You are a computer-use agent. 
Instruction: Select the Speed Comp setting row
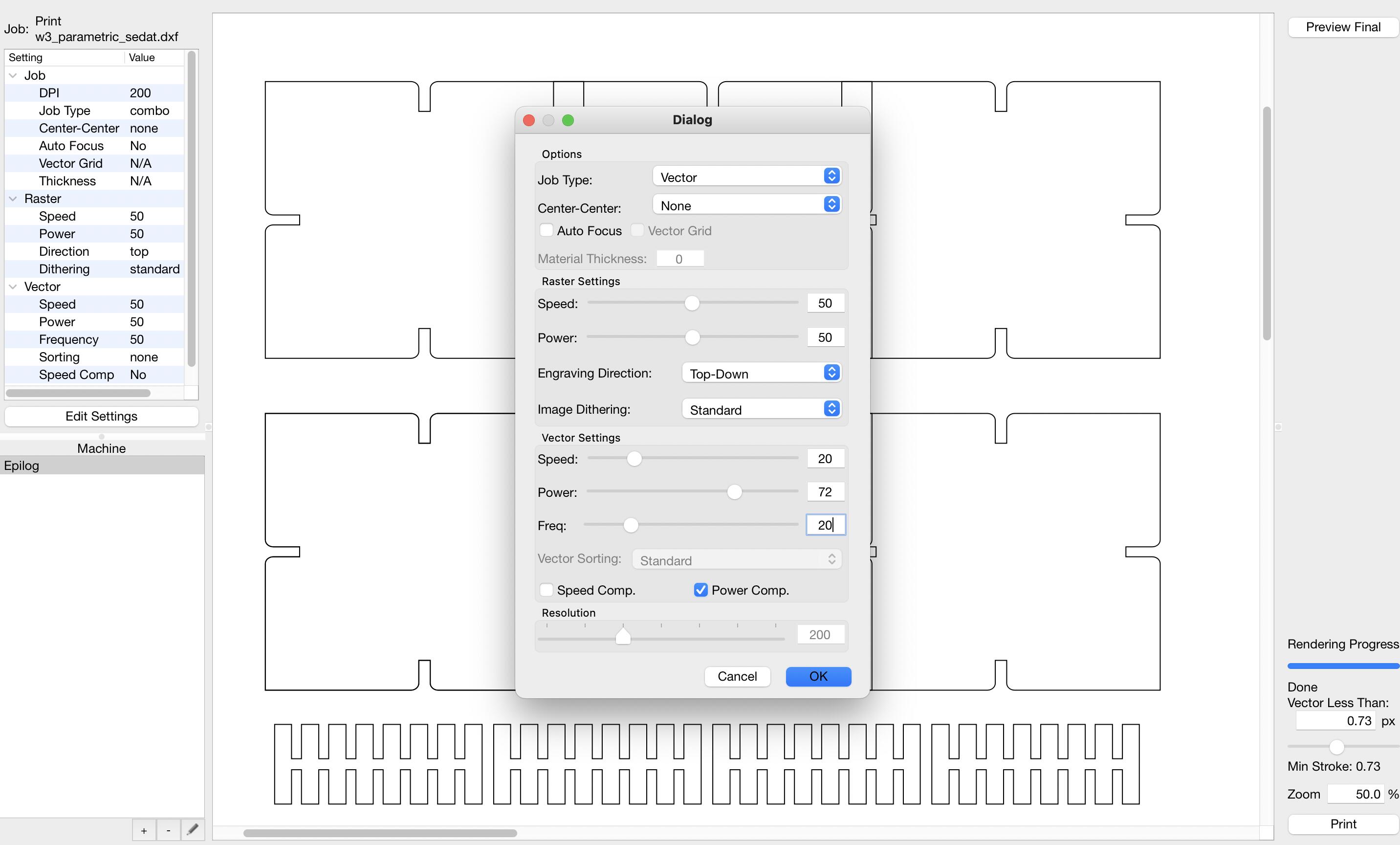click(94, 375)
